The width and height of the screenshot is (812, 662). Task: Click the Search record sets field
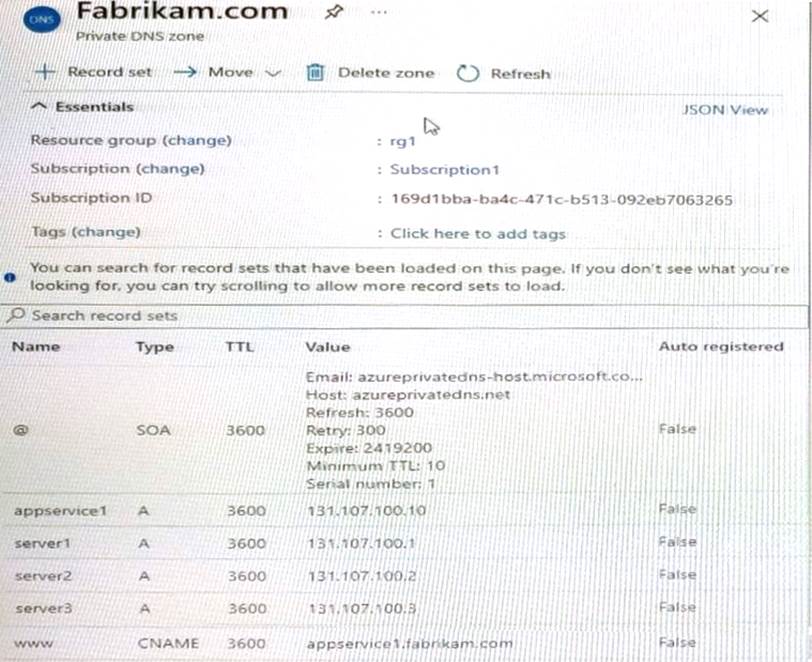[x=400, y=316]
